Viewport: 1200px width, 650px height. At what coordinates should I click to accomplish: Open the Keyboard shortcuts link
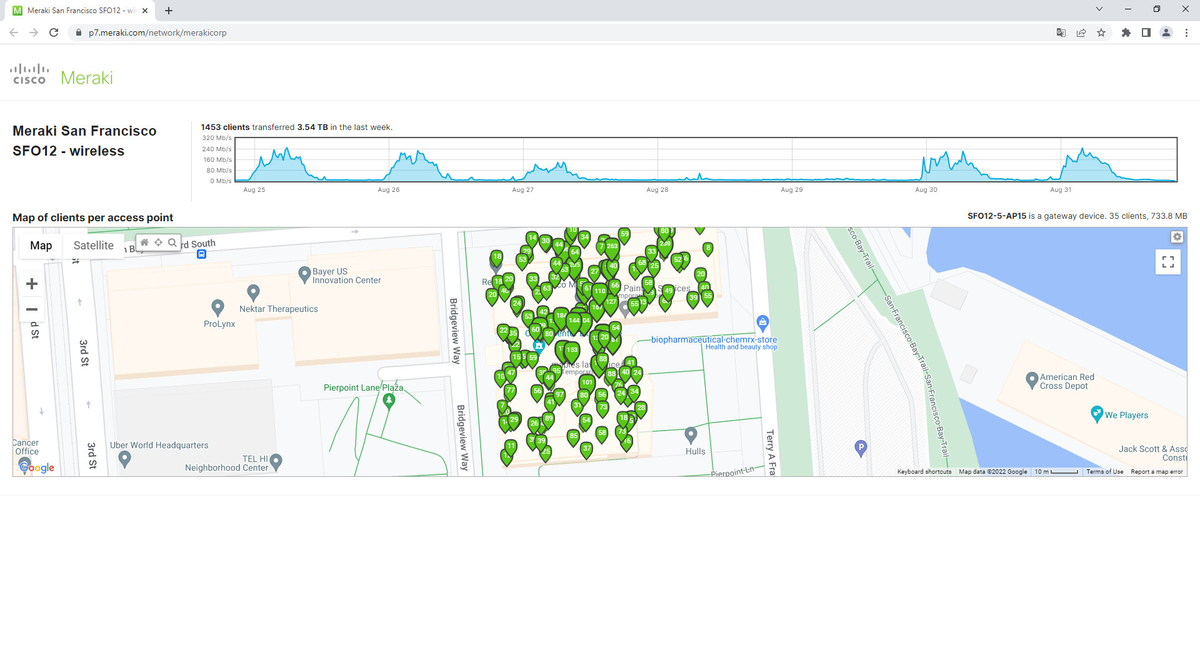point(924,471)
